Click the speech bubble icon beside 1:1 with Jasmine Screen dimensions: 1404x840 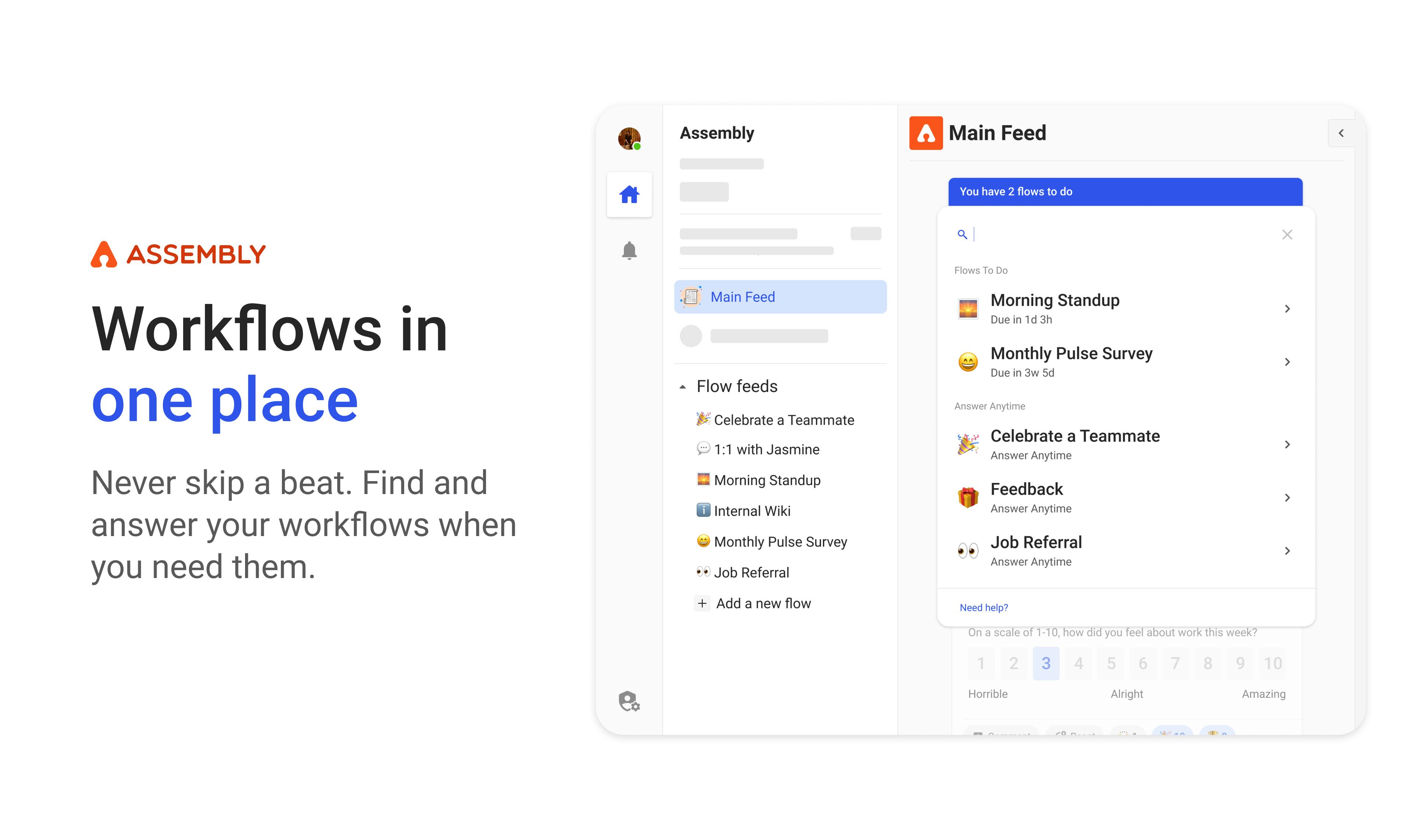click(x=703, y=448)
